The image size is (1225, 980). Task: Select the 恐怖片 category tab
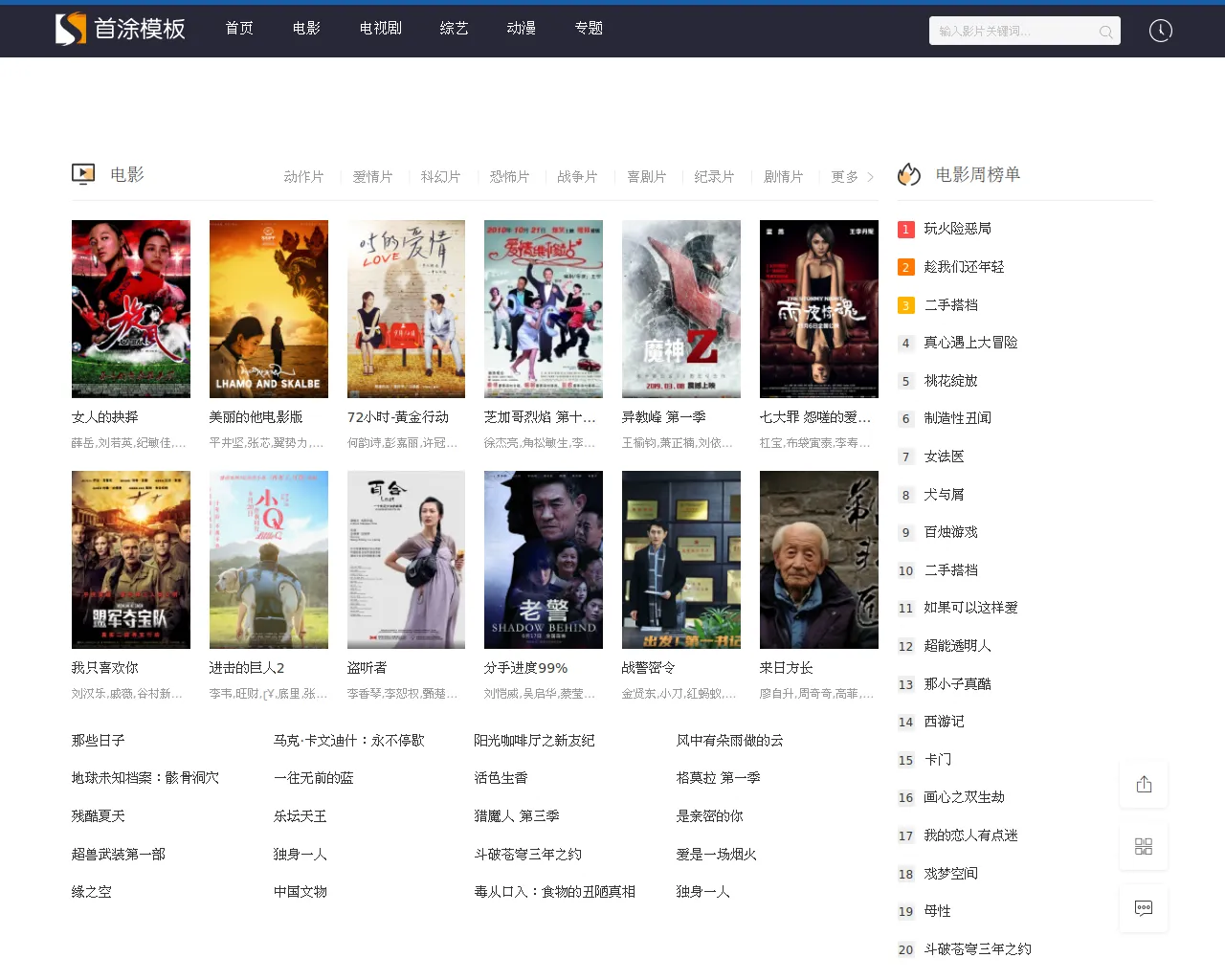[509, 176]
